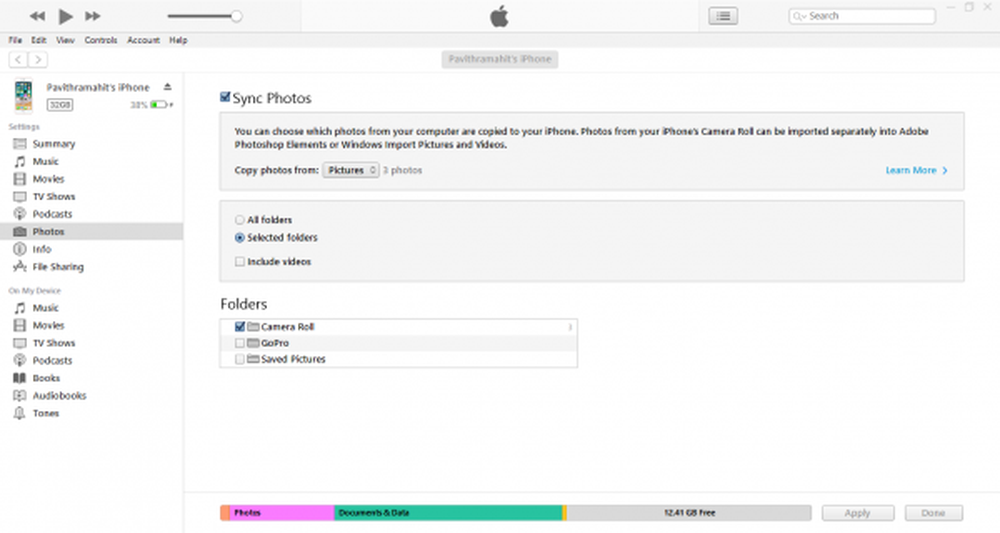The width and height of the screenshot is (1000, 533).
Task: Click the back navigation arrow
Action: pos(17,59)
